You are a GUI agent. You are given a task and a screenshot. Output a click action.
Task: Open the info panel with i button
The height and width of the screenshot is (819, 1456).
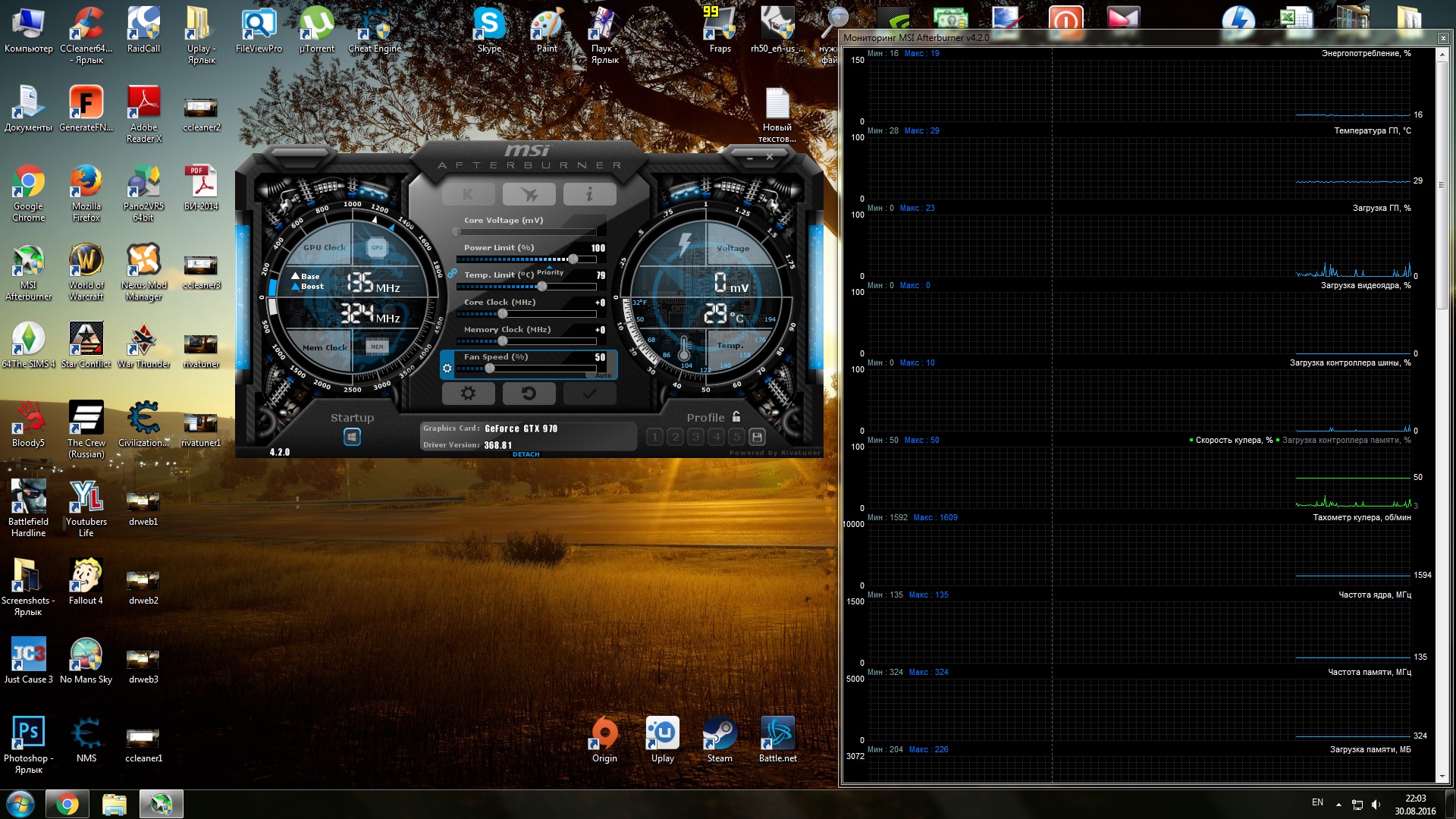pyautogui.click(x=589, y=195)
